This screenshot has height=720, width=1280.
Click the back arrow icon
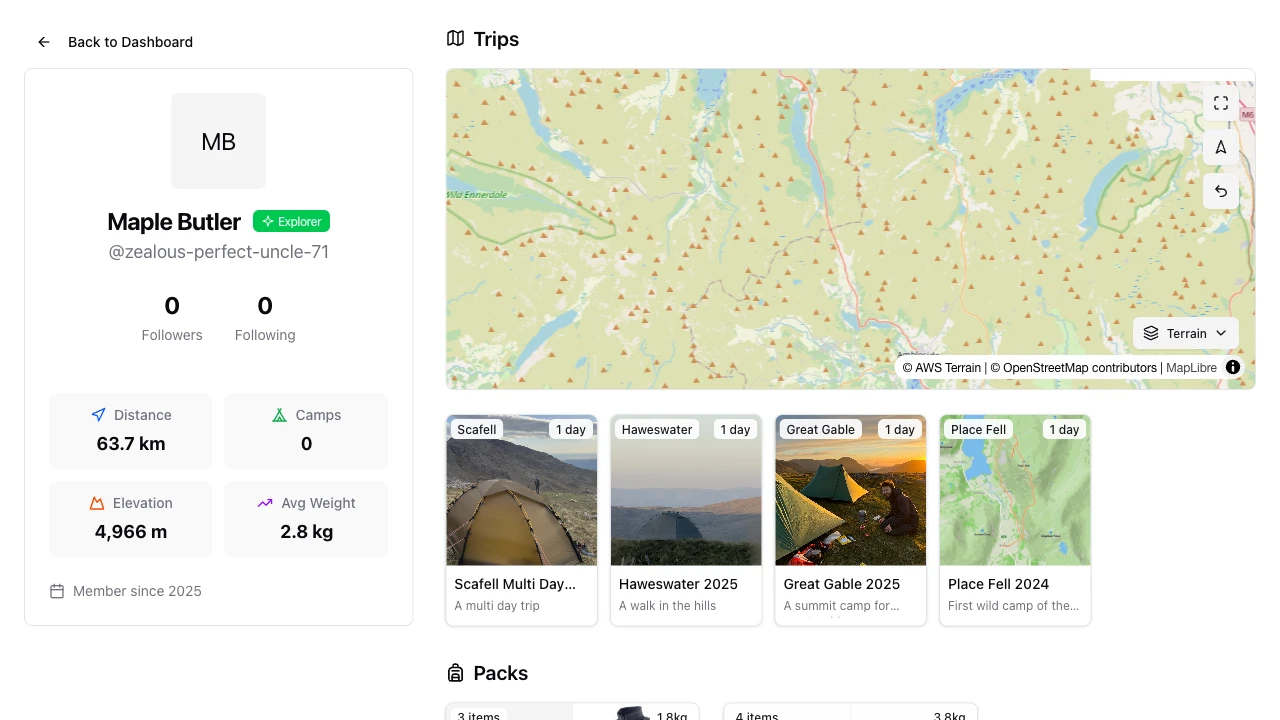pos(44,42)
